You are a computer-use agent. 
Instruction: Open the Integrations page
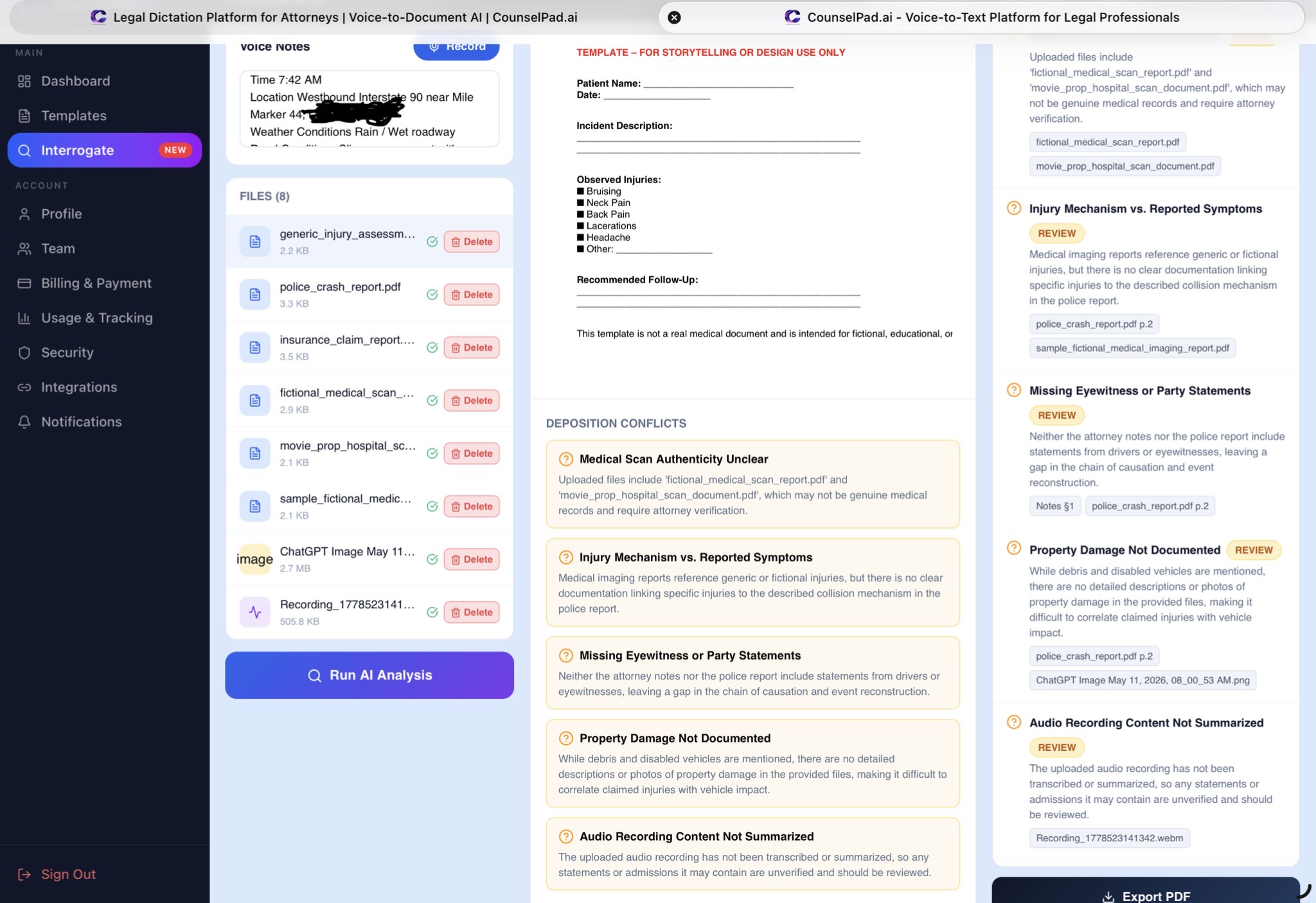point(79,387)
